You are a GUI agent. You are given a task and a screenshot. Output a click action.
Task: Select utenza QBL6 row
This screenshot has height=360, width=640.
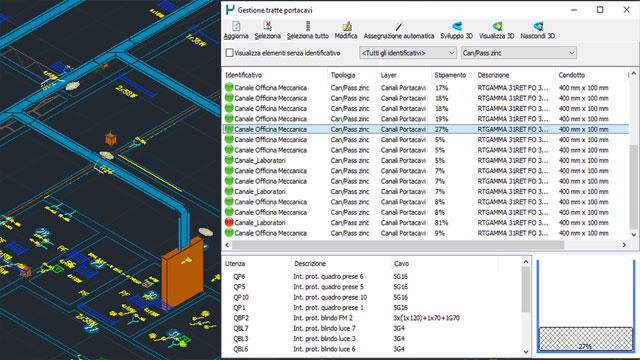point(372,349)
